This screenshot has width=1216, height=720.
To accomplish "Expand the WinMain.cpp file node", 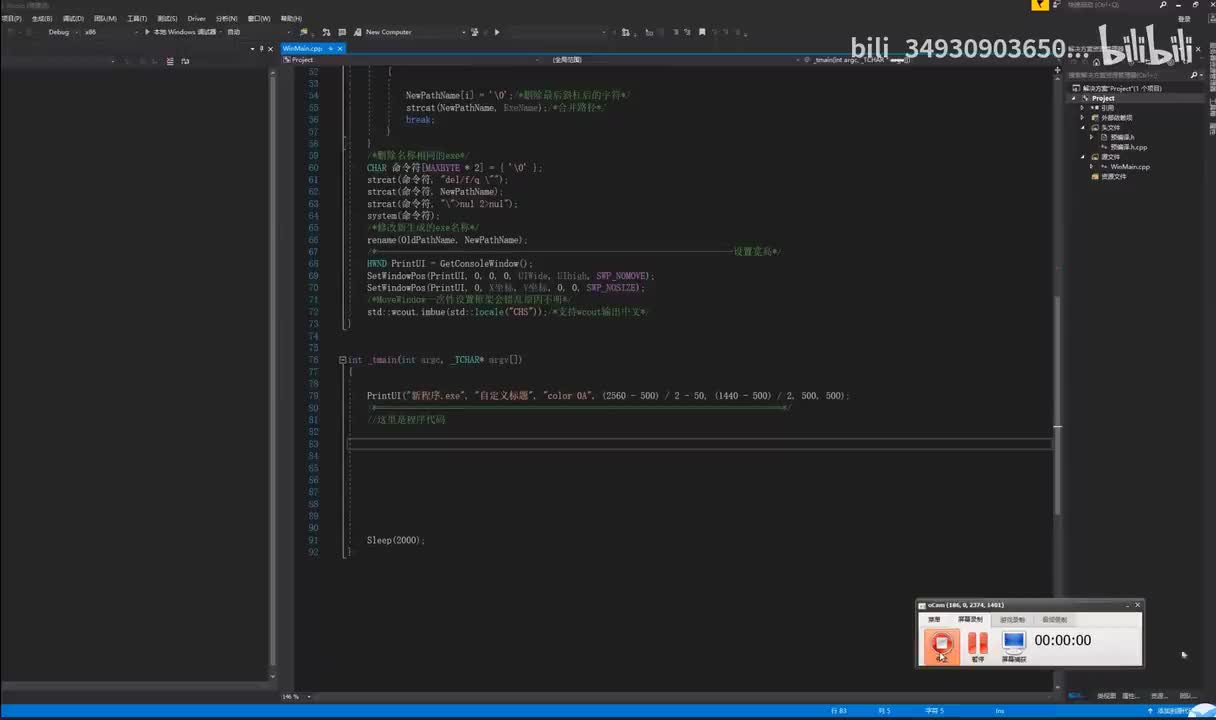I will coord(1092,167).
